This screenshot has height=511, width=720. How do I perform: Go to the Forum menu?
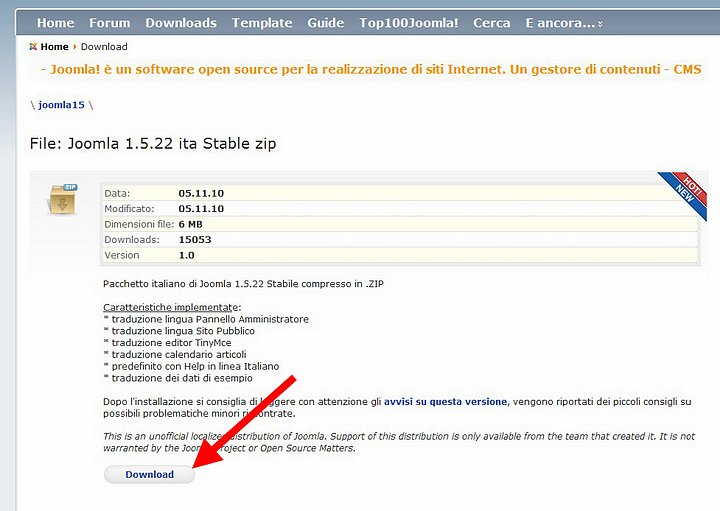coord(109,23)
